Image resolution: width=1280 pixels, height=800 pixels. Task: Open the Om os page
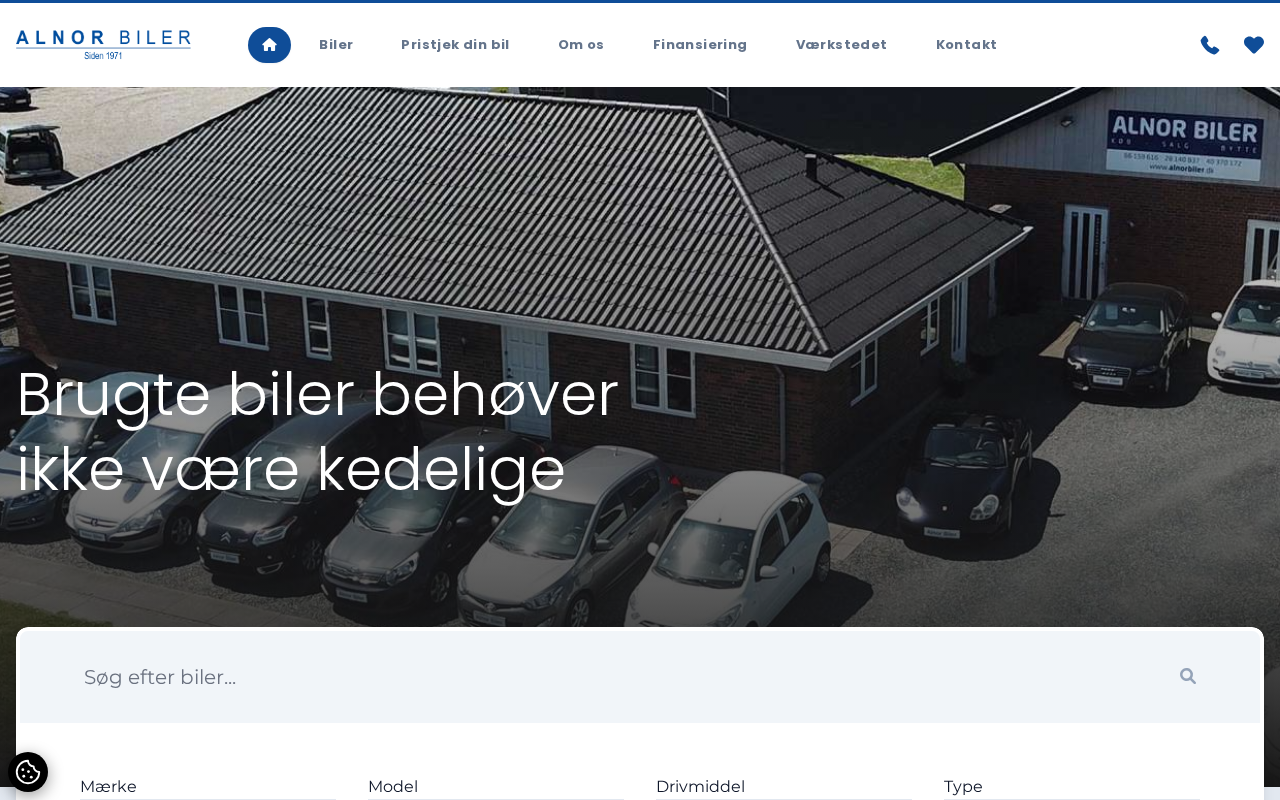[x=581, y=45]
